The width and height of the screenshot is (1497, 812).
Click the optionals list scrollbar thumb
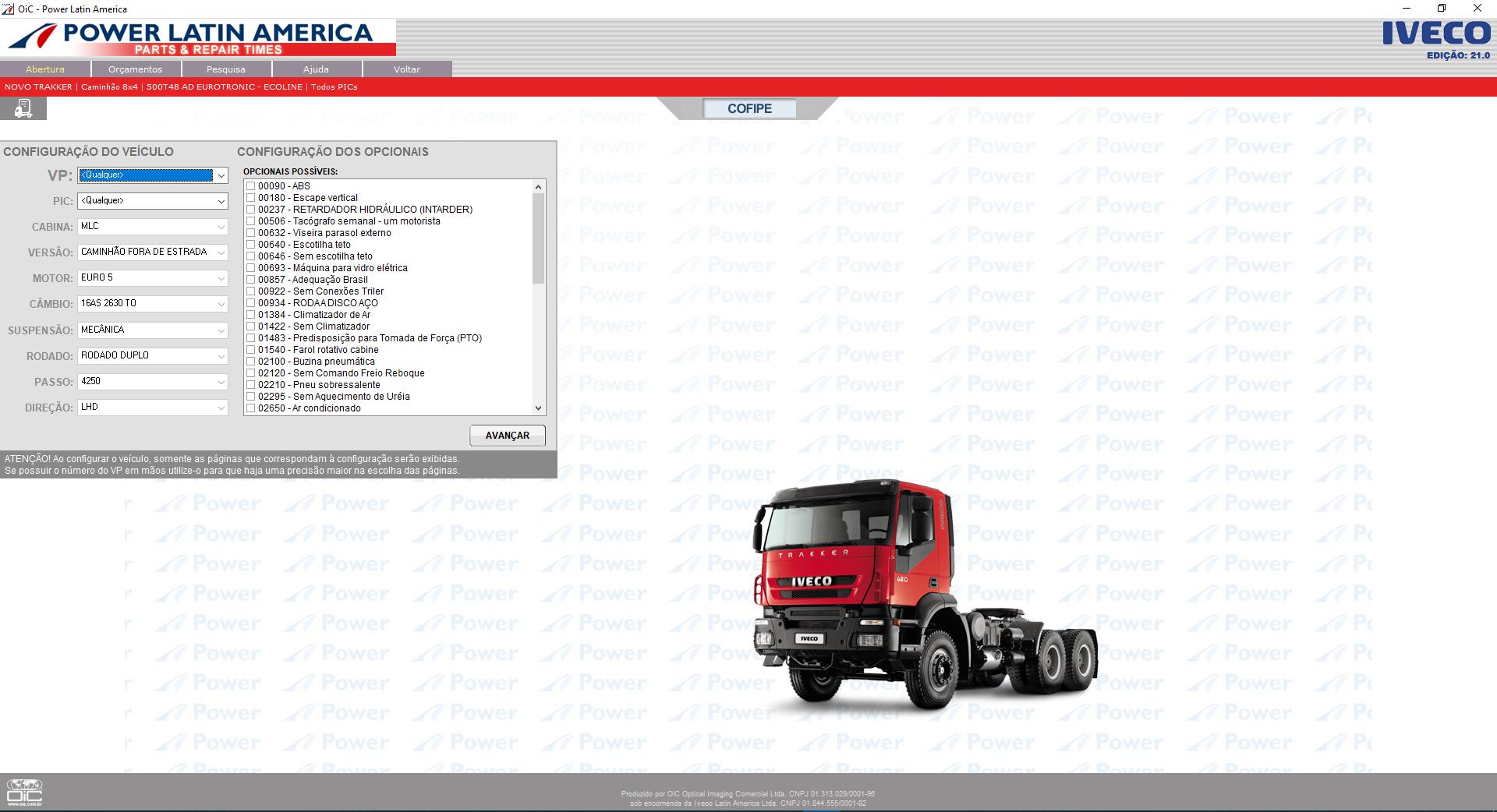click(538, 238)
